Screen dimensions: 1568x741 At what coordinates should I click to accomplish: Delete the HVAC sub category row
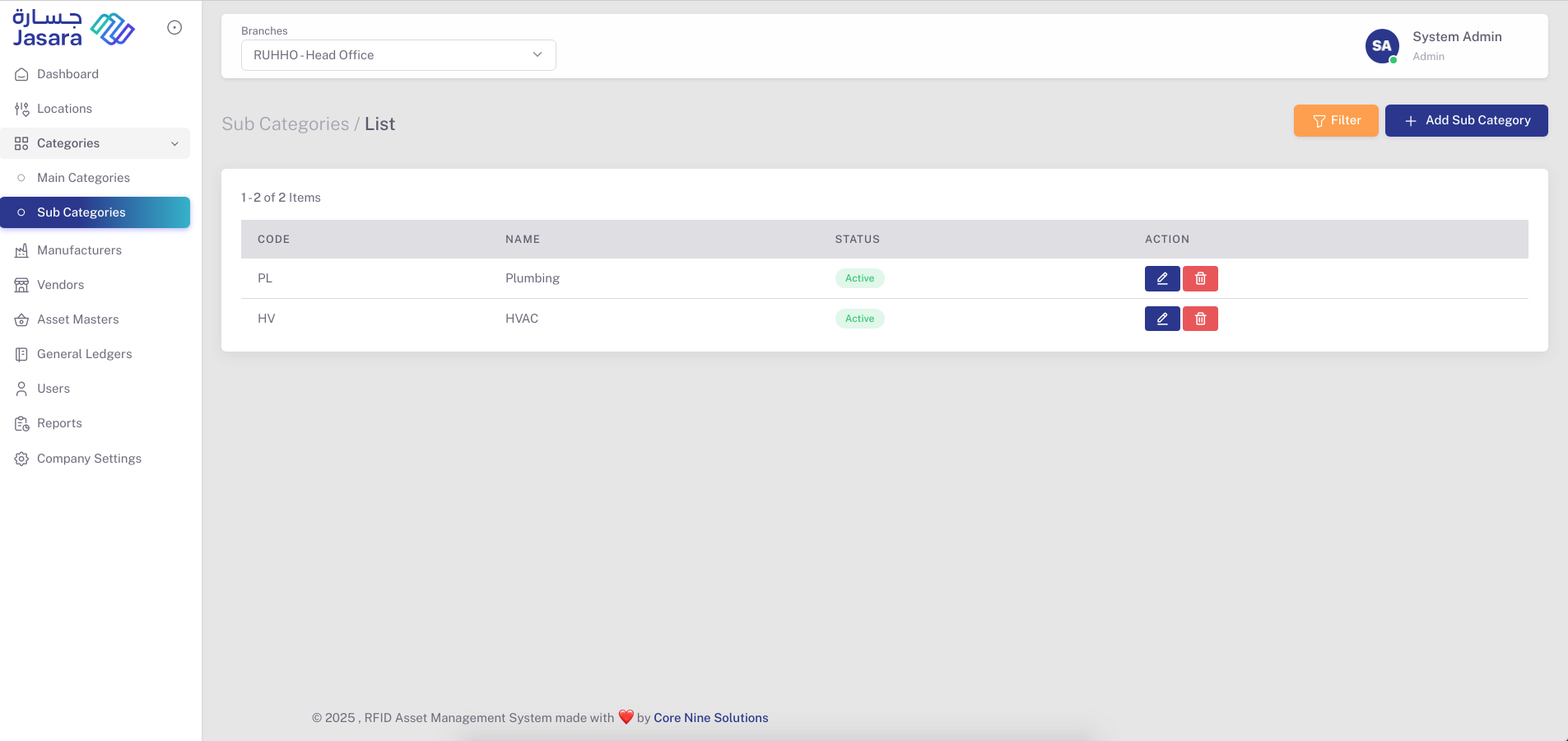click(x=1200, y=319)
